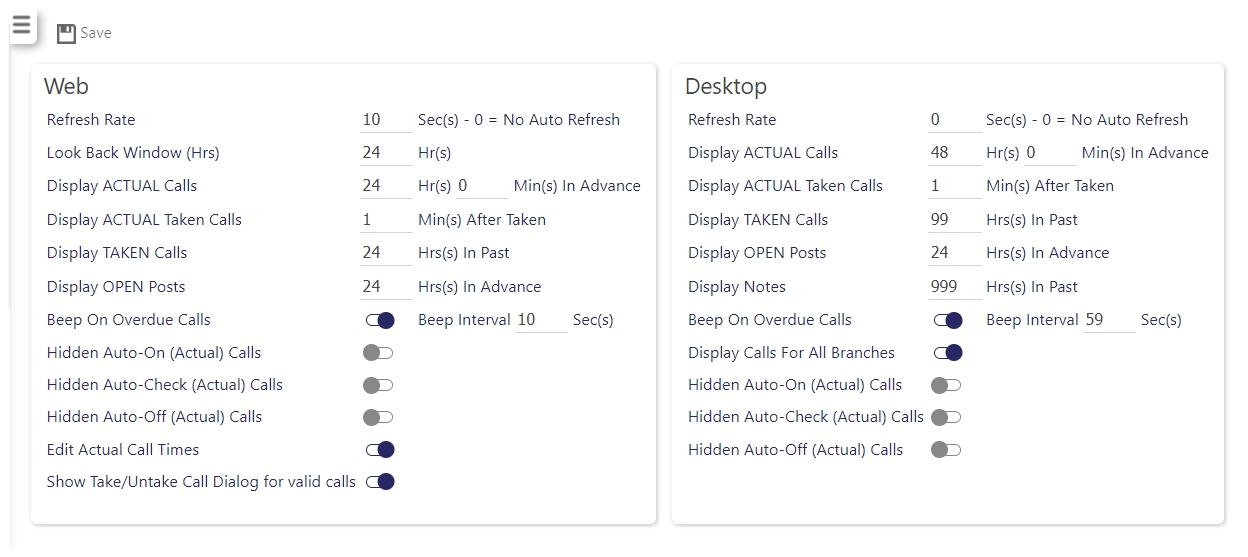Image resolution: width=1248 pixels, height=557 pixels.
Task: Open the hamburger menu icon
Action: pyautogui.click(x=22, y=25)
